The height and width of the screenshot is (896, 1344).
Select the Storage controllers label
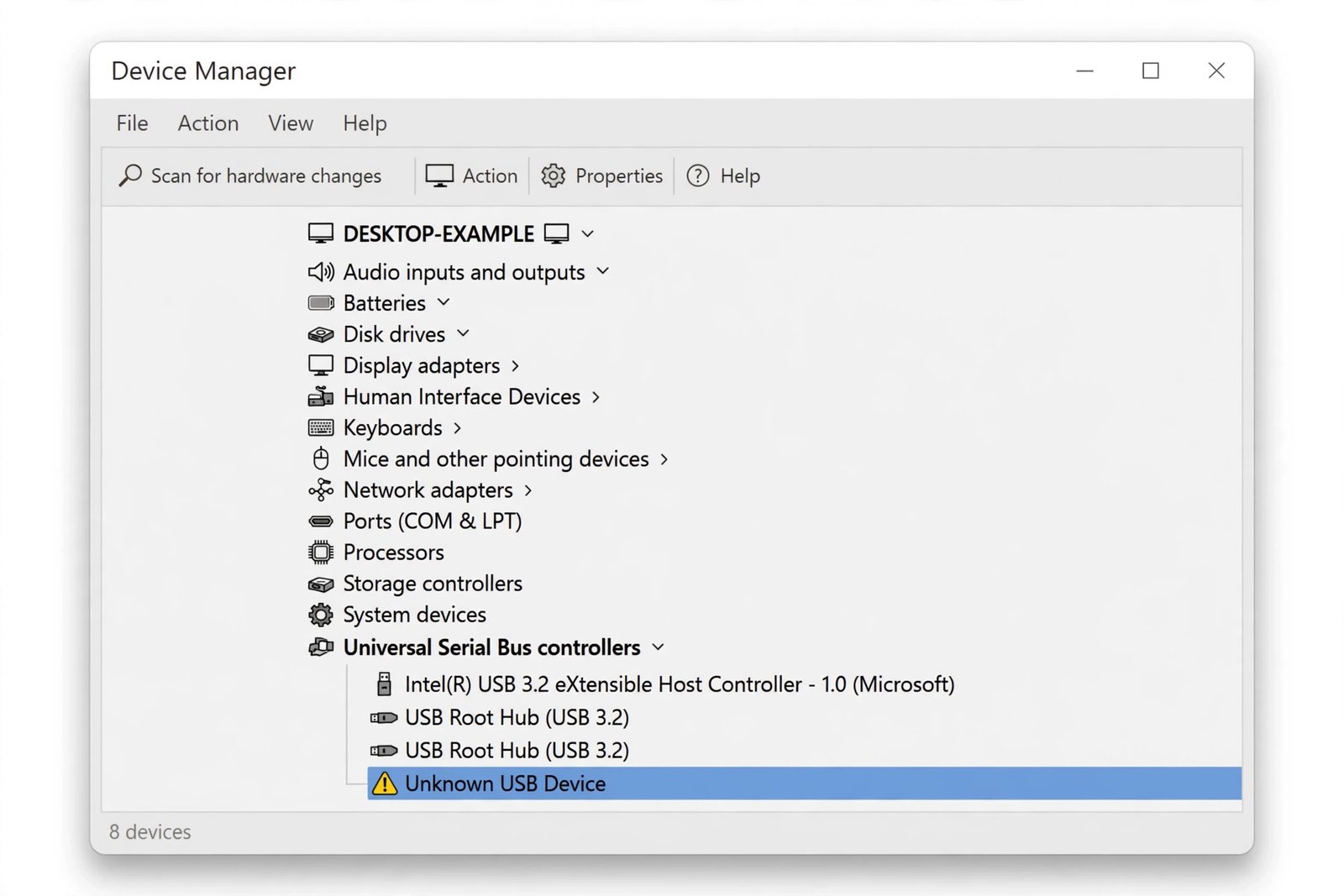tap(433, 584)
